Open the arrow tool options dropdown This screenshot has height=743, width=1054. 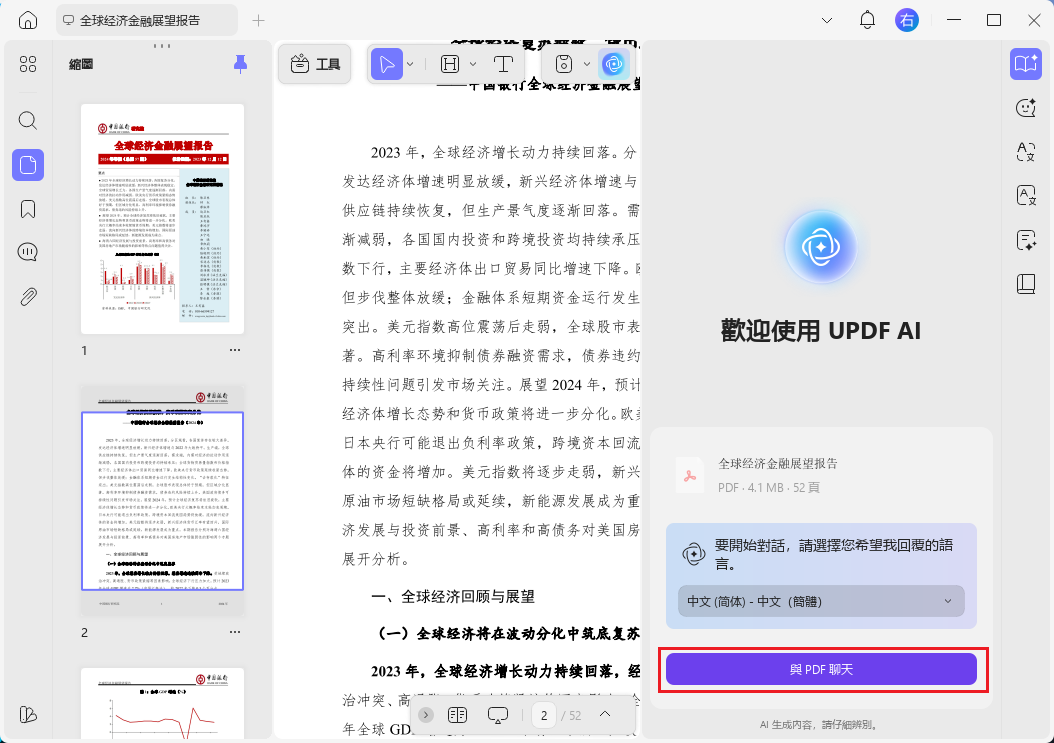409,64
